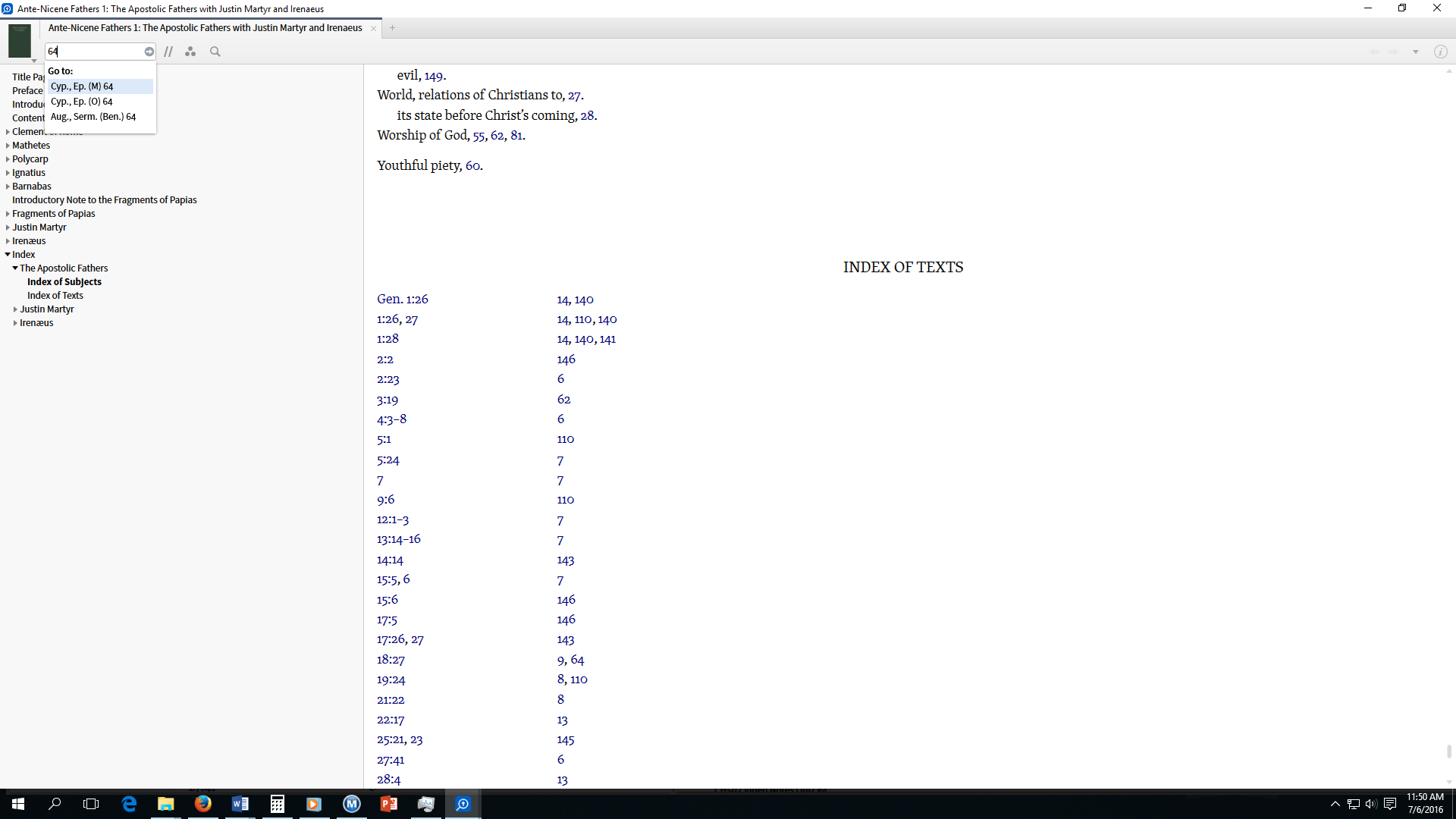The width and height of the screenshot is (1456, 819).
Task: Open a new tab with plus button
Action: (392, 28)
